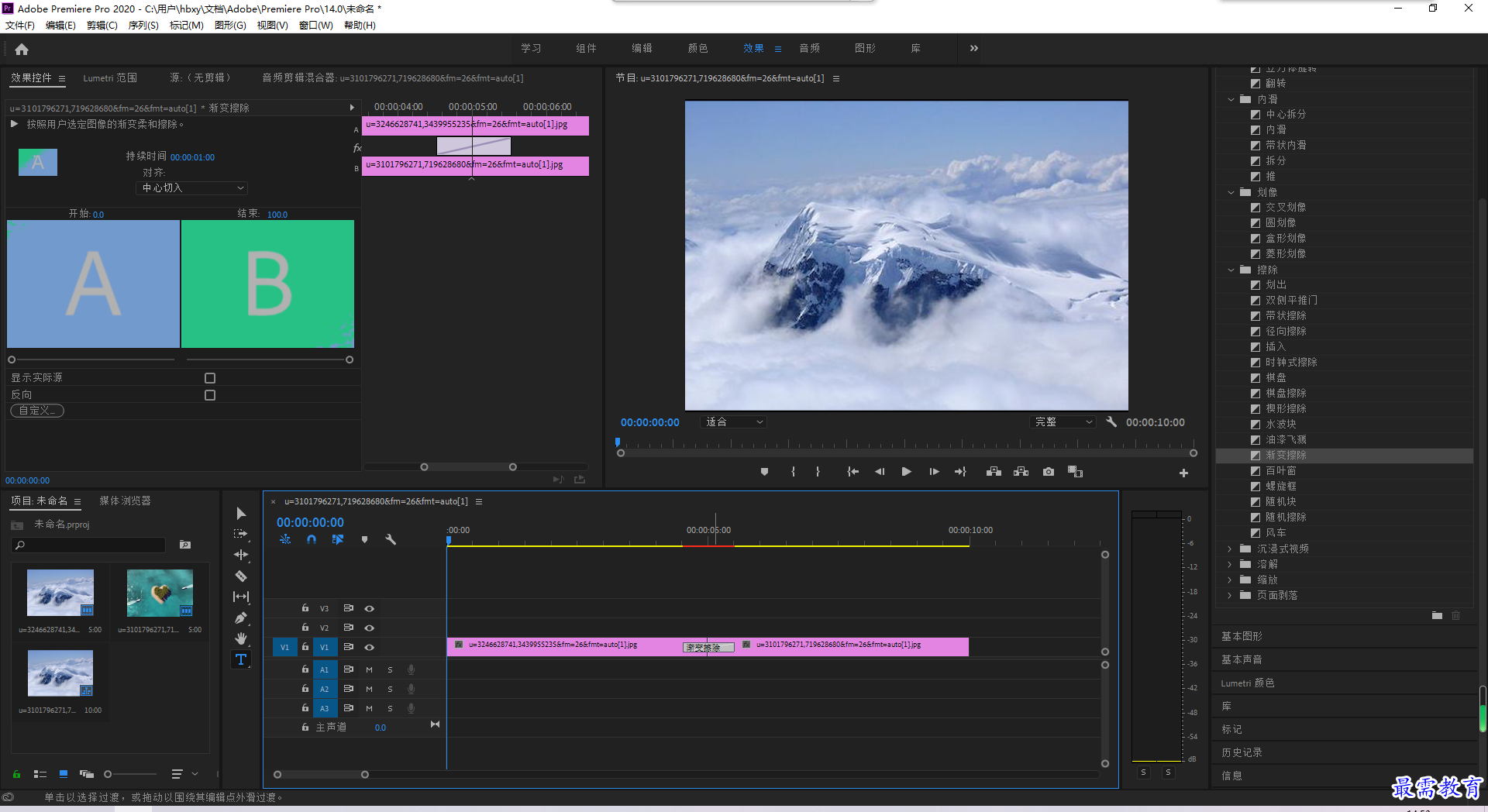Open the 适合 zoom level dropdown
This screenshot has height=812, width=1488.
(734, 422)
